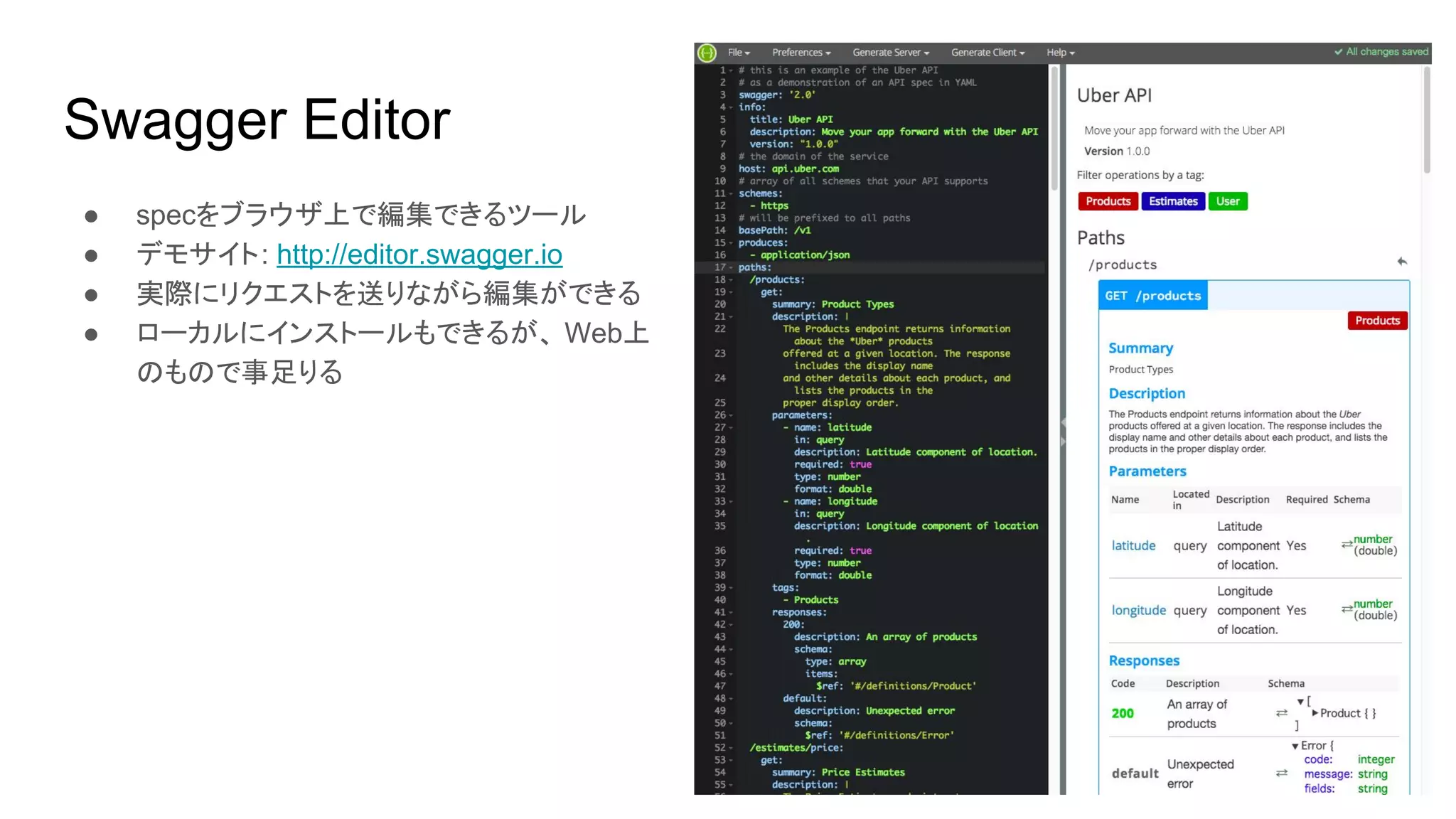Screen dimensions: 1456x819
Task: Click the swap icon in the default response row
Action: [1281, 773]
